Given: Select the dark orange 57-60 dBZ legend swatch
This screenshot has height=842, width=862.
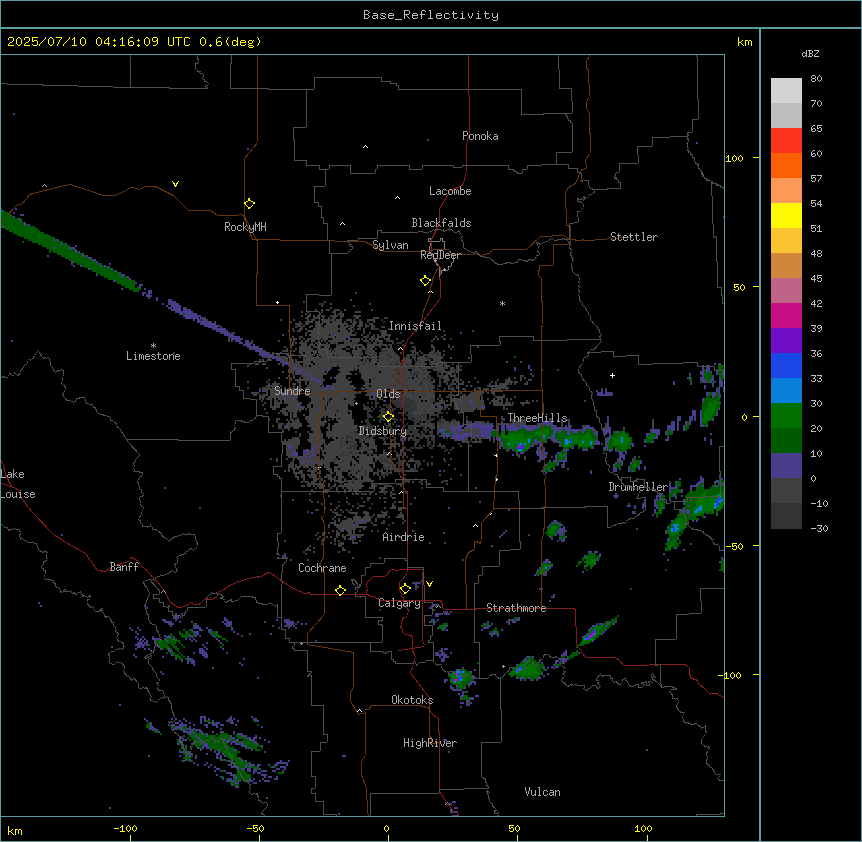Looking at the screenshot, I should pyautogui.click(x=786, y=165).
